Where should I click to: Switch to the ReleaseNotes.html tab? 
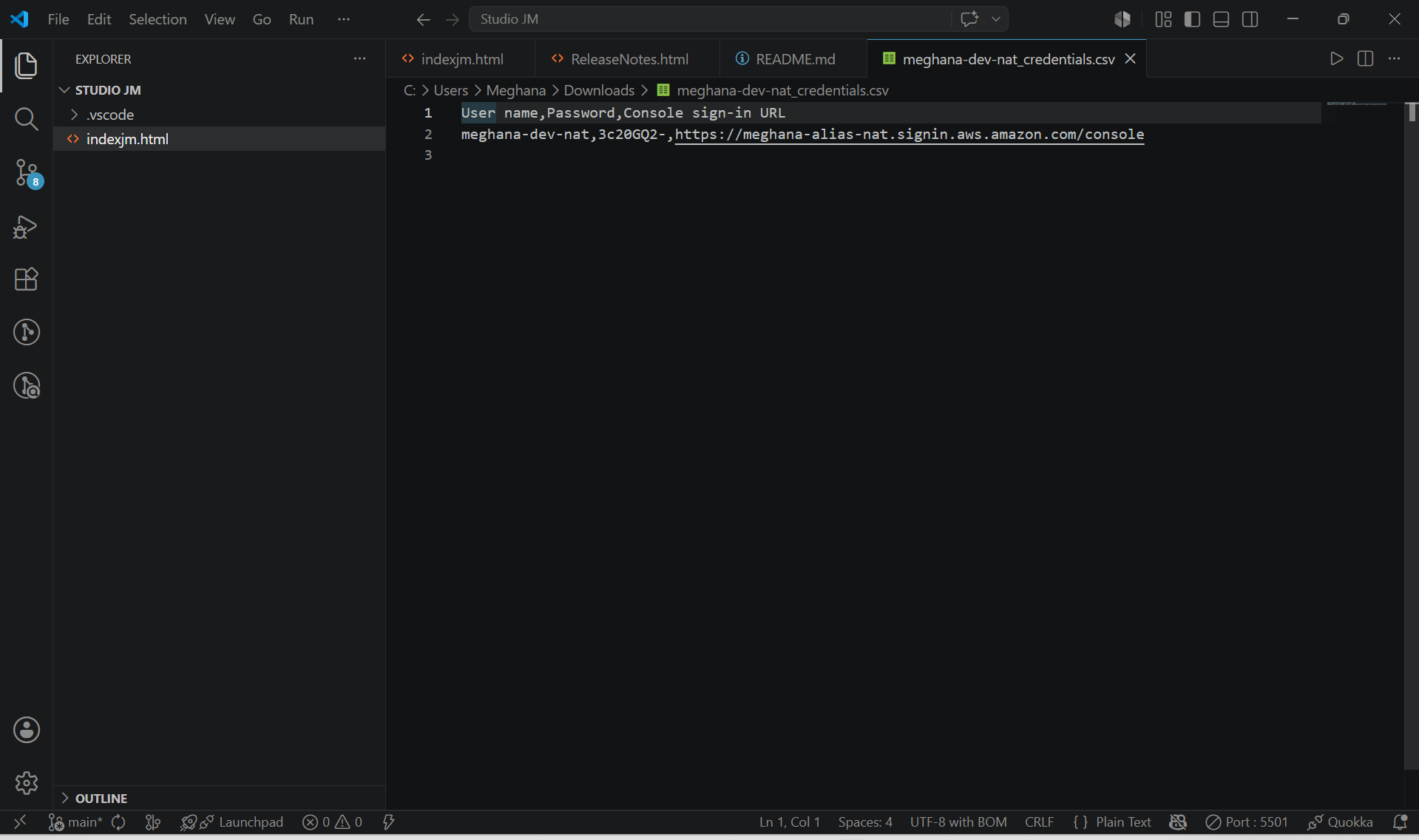pyautogui.click(x=627, y=58)
